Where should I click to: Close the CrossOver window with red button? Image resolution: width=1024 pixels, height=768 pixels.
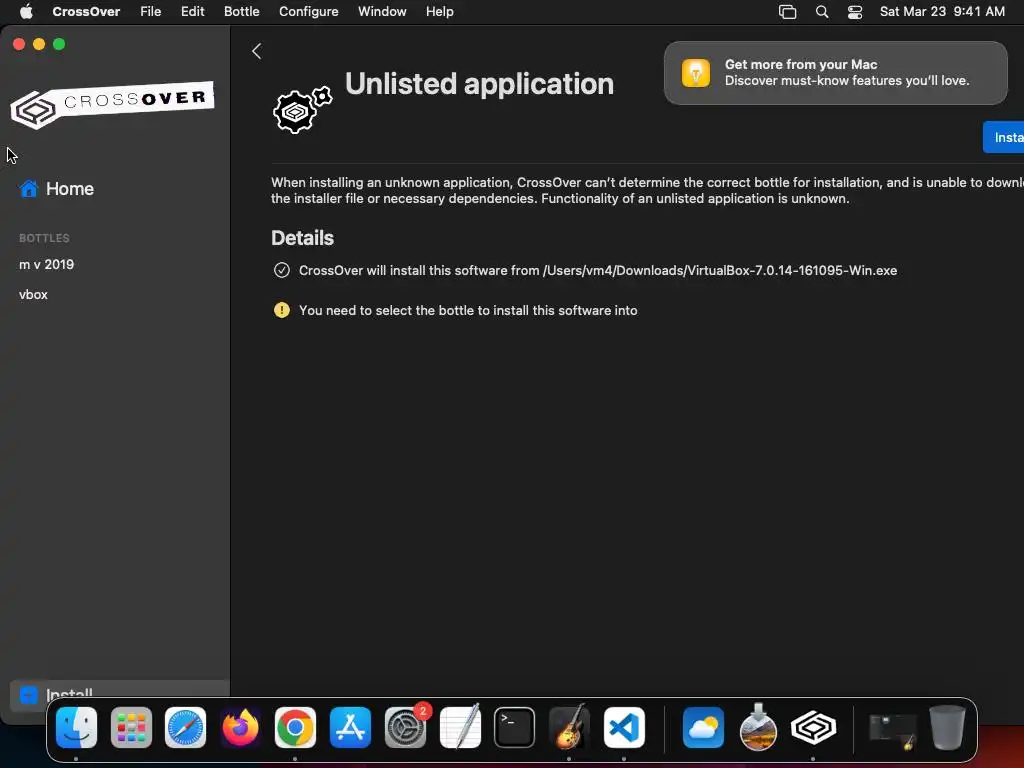(19, 44)
